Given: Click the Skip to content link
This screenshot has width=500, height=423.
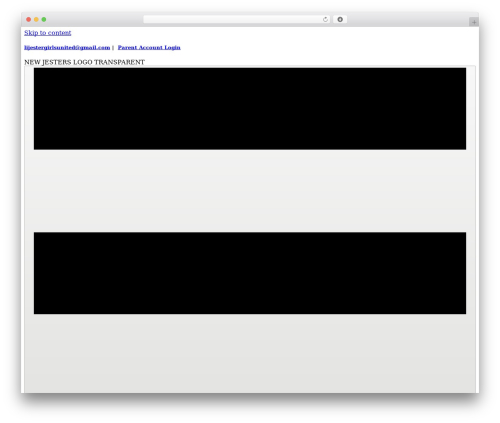Looking at the screenshot, I should (47, 33).
